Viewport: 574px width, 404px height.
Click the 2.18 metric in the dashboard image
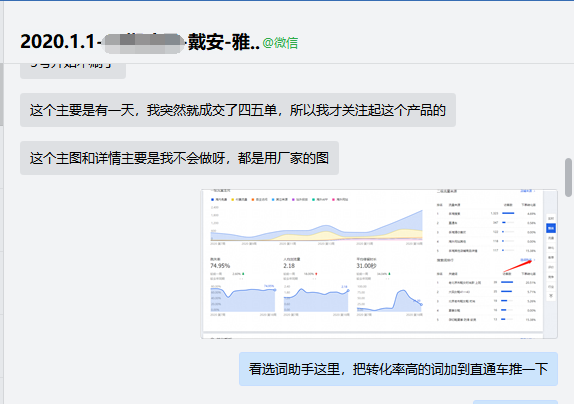289,266
